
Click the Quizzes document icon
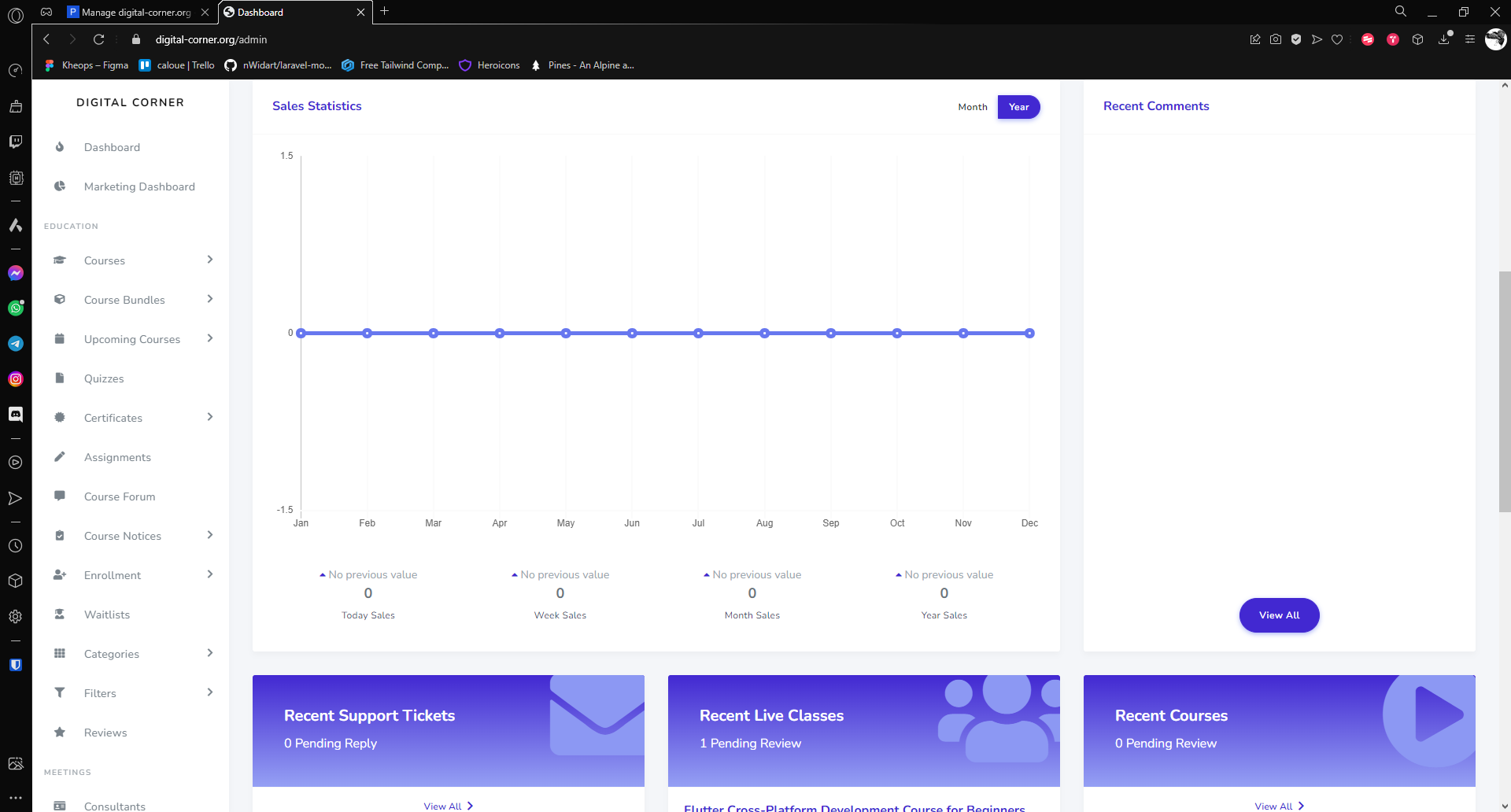(60, 378)
